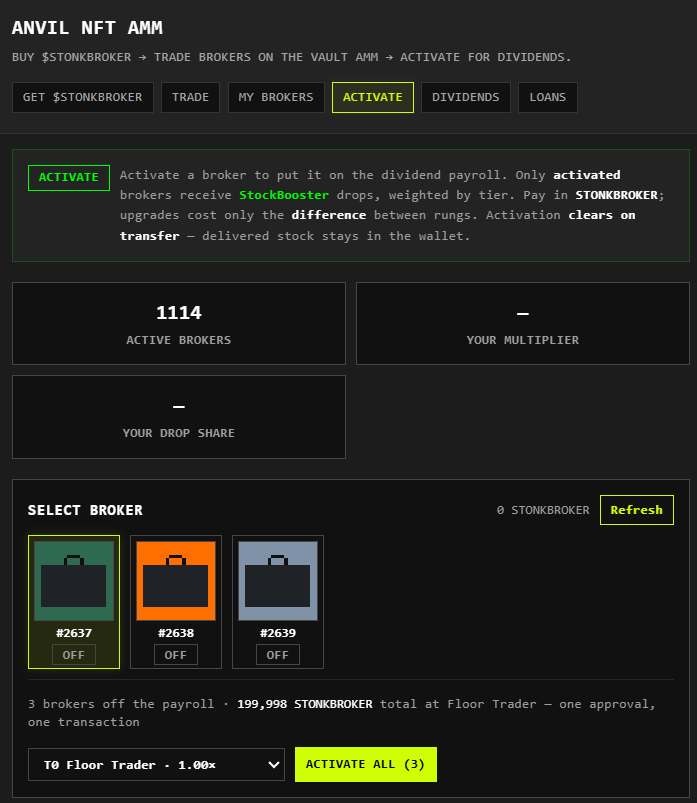Click the #2637 broker label
The height and width of the screenshot is (803, 697).
coord(74,633)
